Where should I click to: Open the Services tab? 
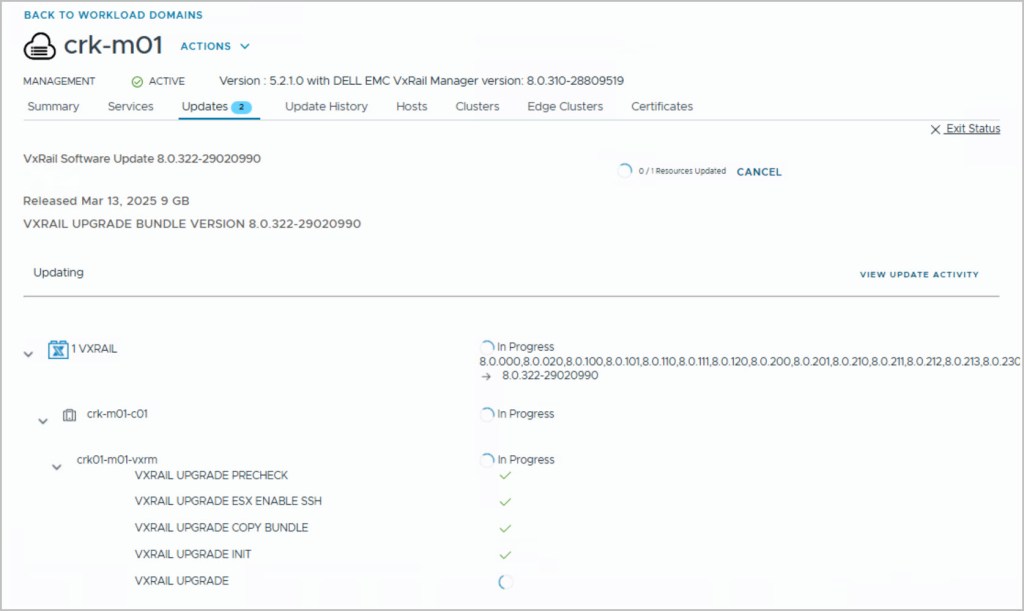point(131,106)
